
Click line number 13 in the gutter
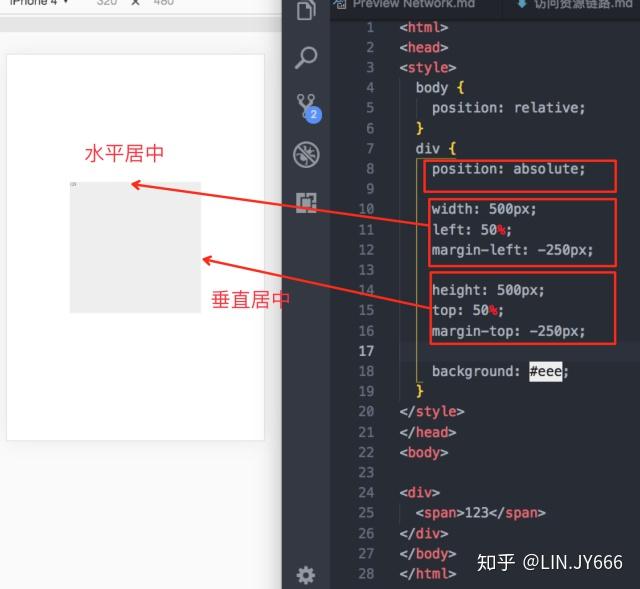pyautogui.click(x=366, y=270)
